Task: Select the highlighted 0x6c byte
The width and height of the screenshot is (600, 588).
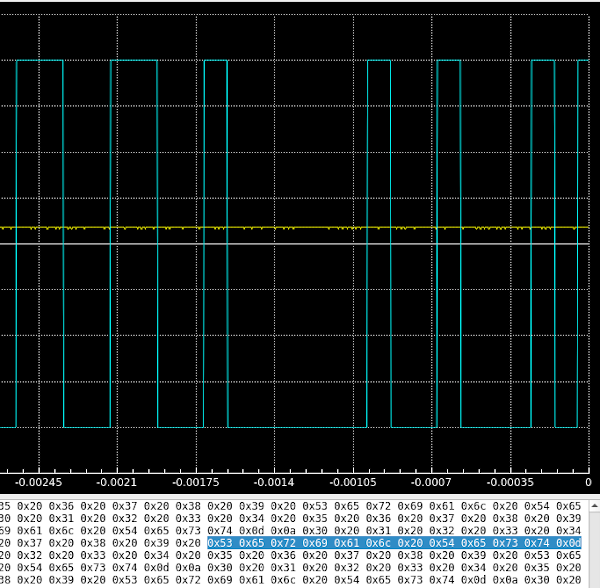Action: click(x=378, y=543)
